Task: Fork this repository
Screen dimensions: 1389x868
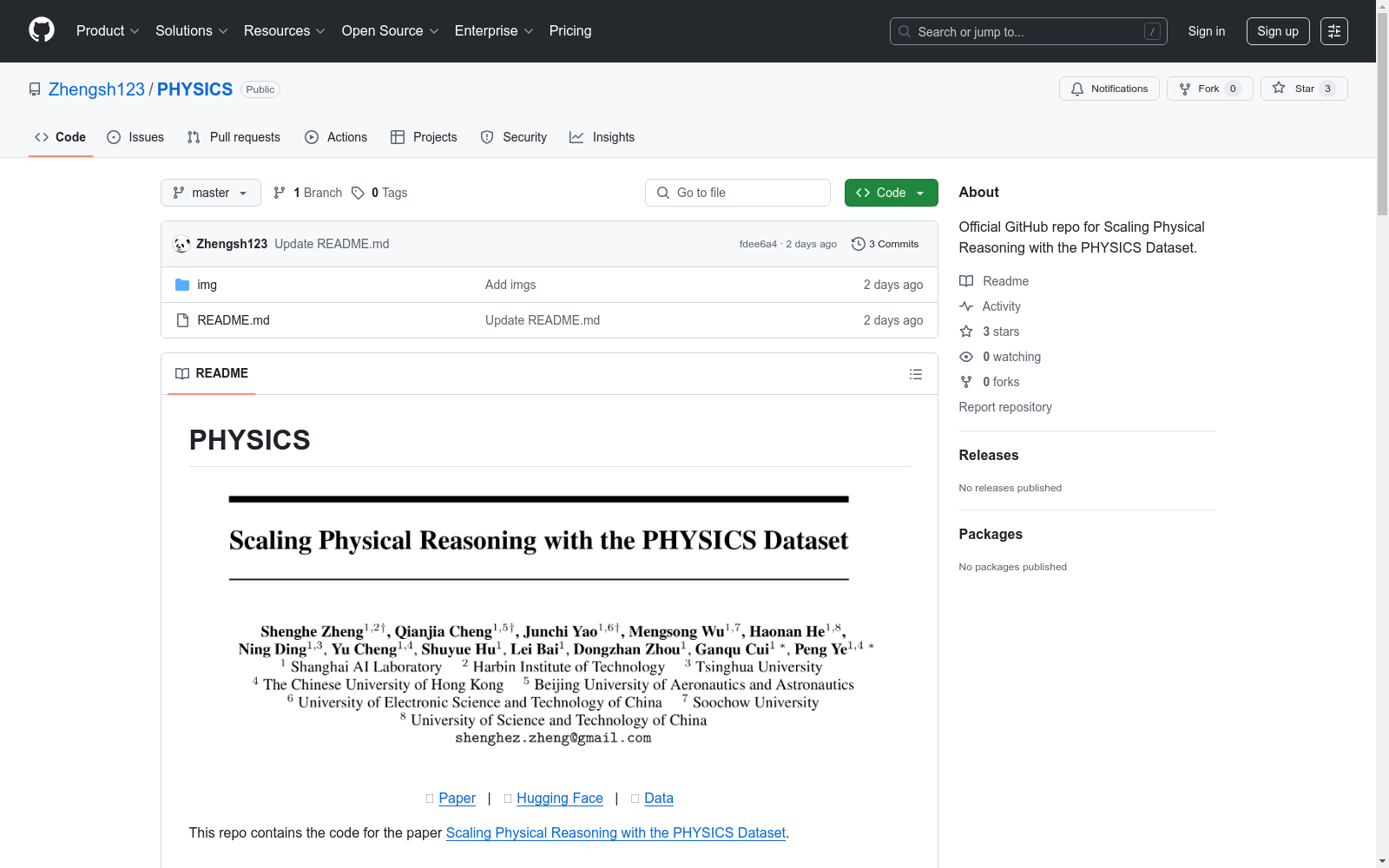Action: (1209, 89)
